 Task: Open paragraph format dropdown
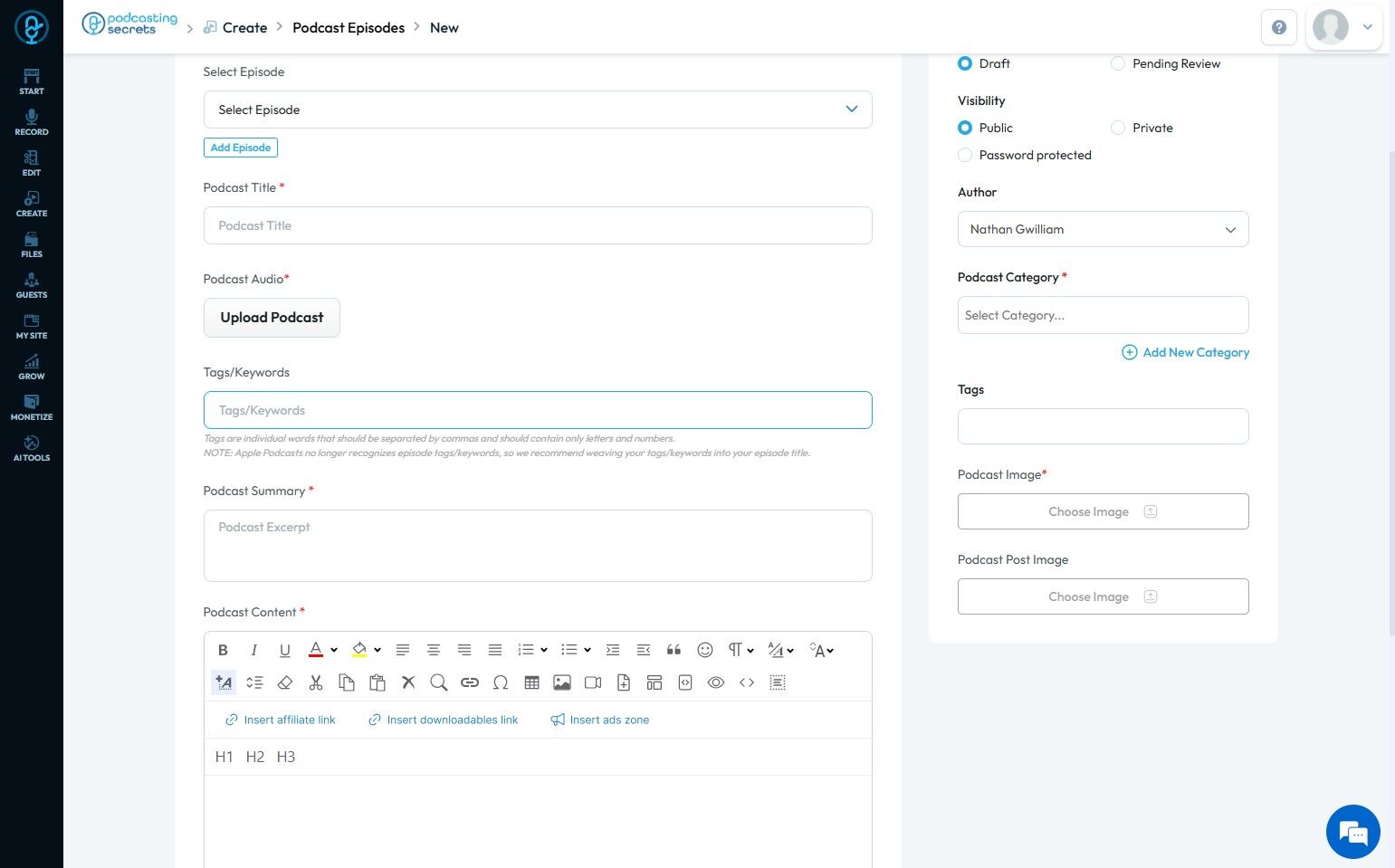pyautogui.click(x=740, y=650)
